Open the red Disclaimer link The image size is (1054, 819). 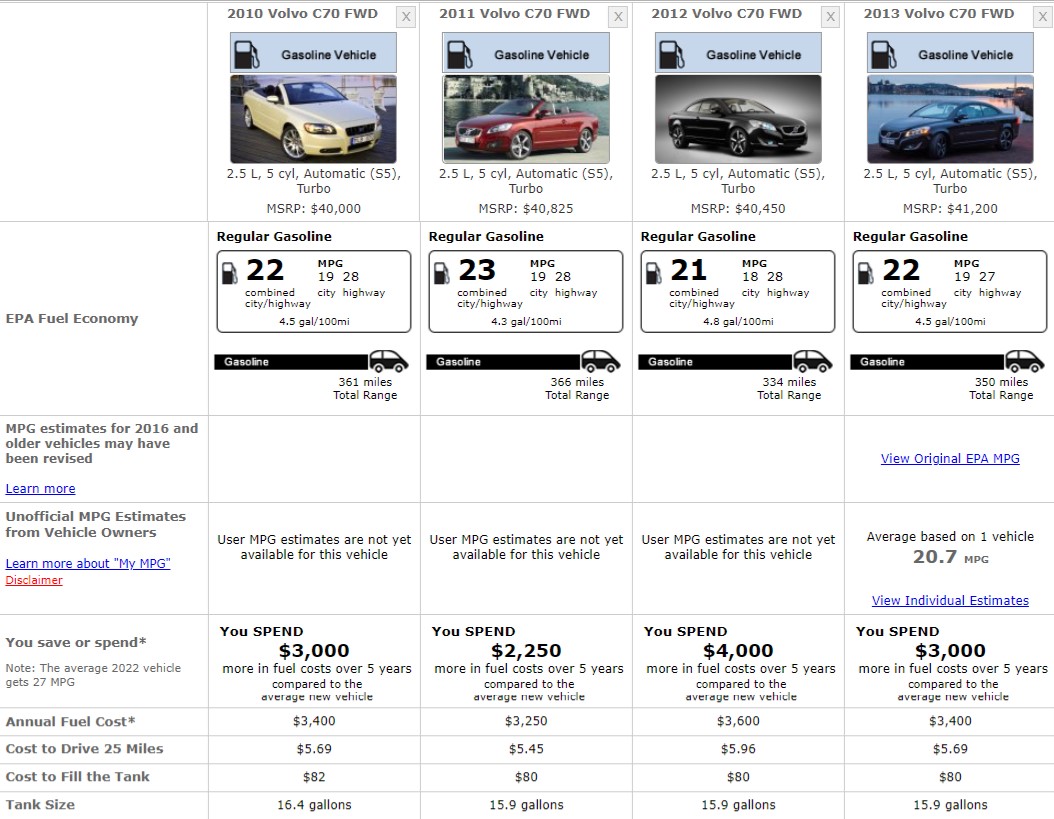(x=34, y=580)
